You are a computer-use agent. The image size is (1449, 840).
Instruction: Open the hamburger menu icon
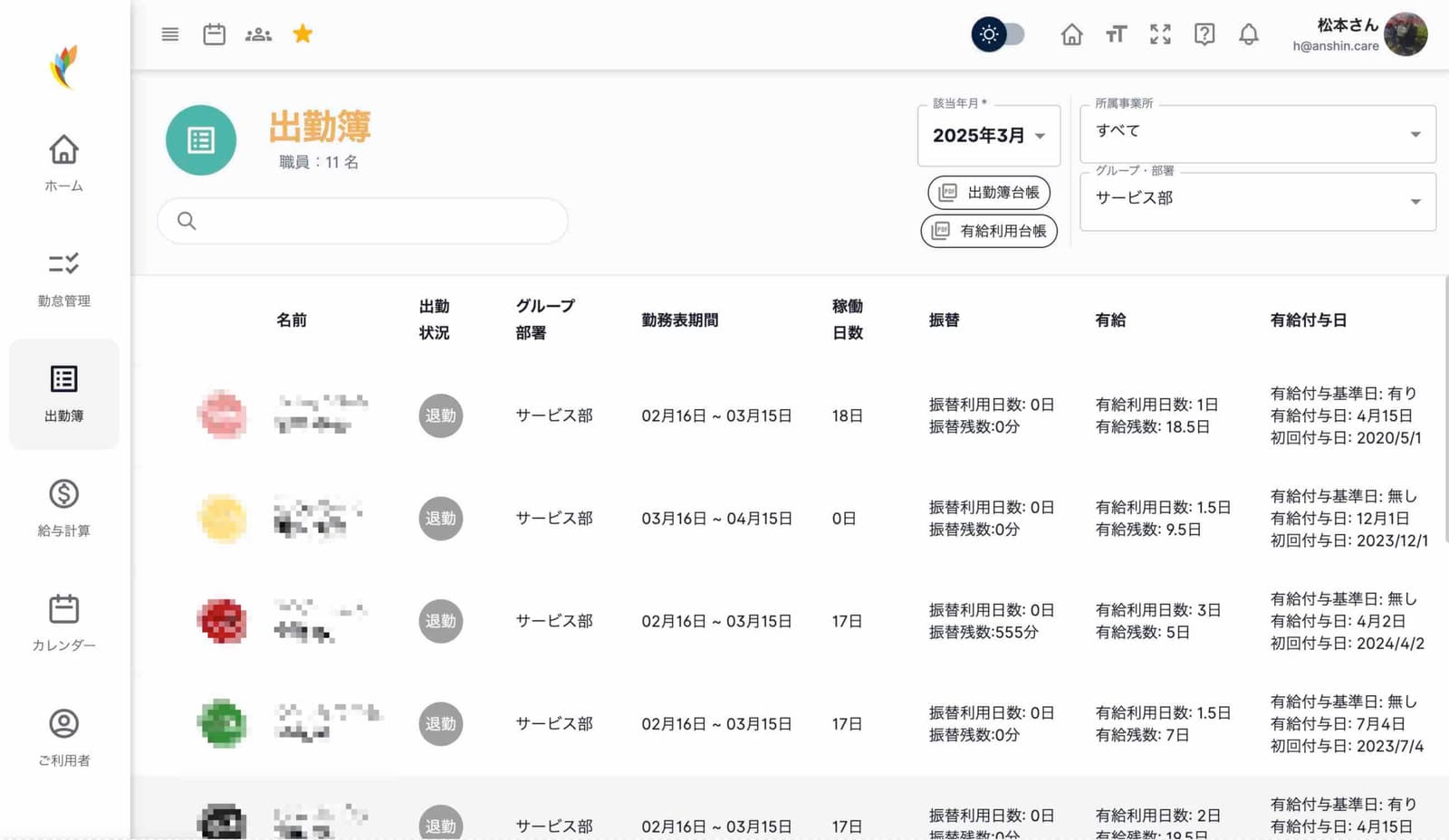tap(170, 34)
